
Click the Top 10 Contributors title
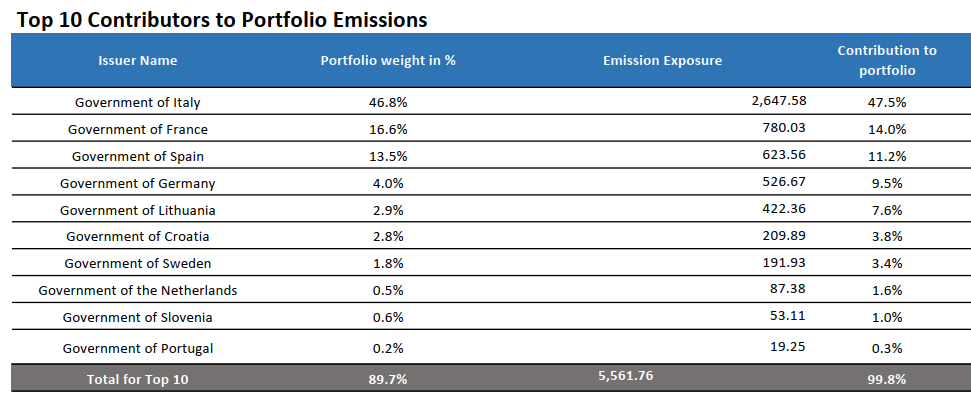pos(220,17)
